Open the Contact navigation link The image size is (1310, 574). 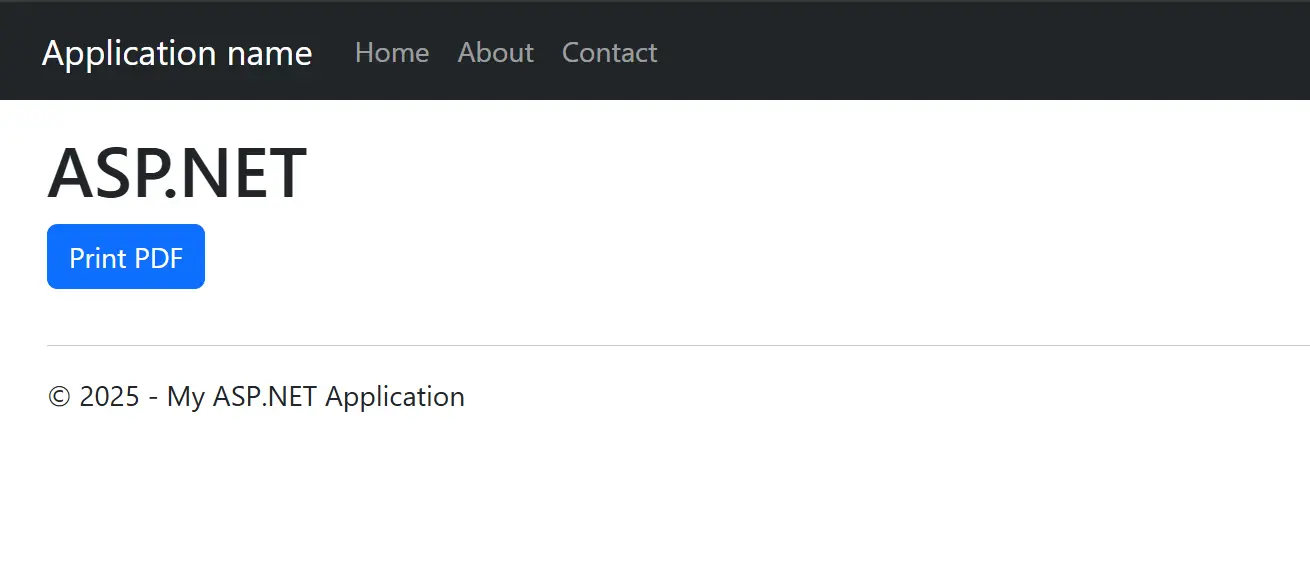(x=610, y=53)
